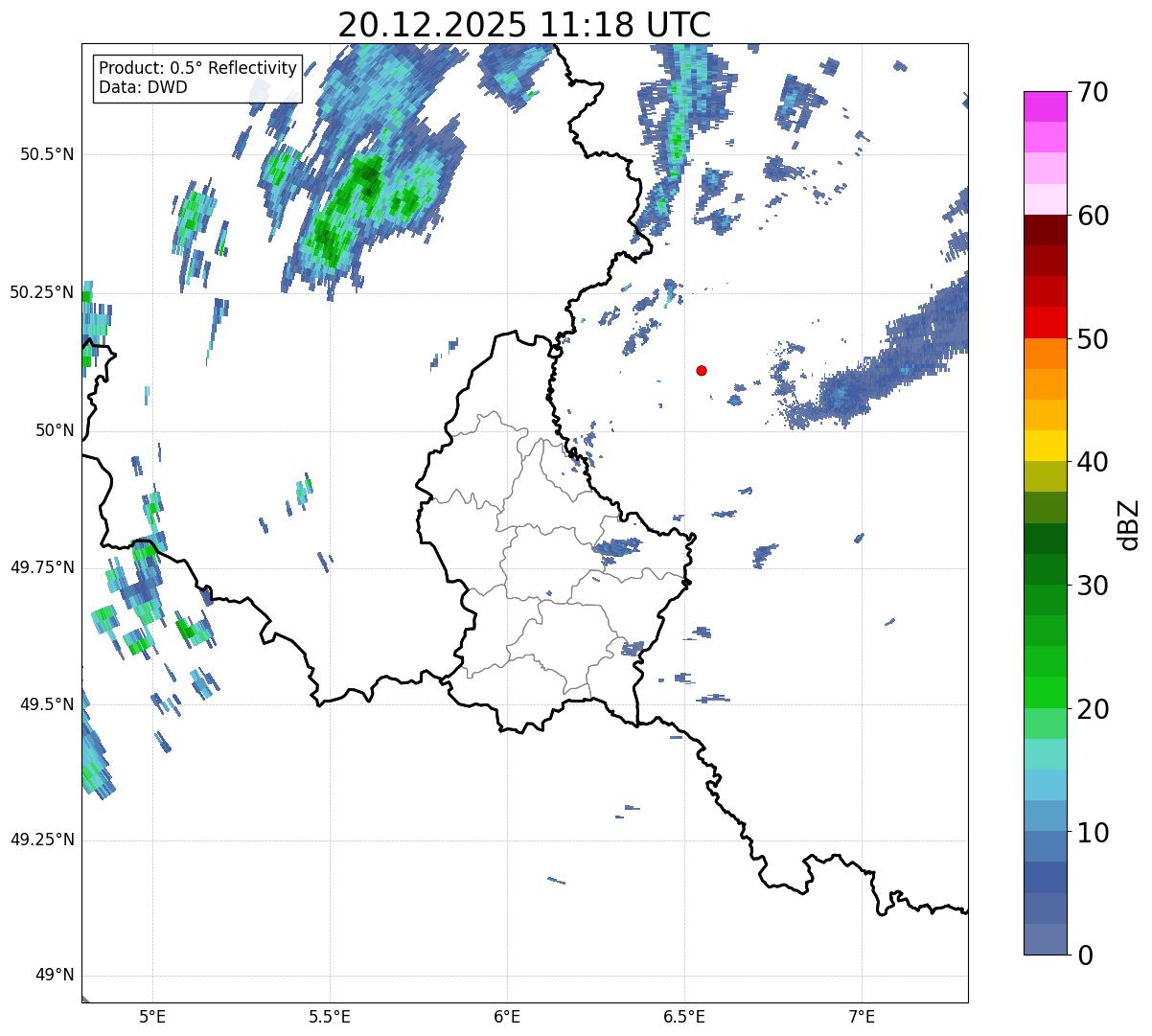This screenshot has height=1036, width=1152.
Task: Click the 6°E longitude label
Action: 507,1017
